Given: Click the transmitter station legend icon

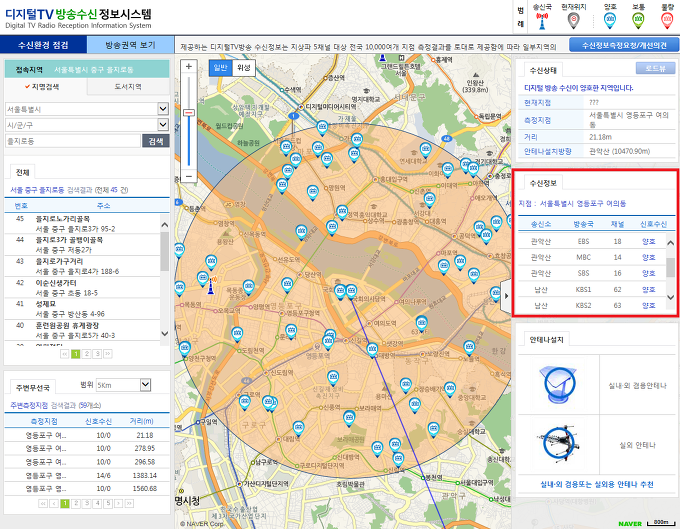Looking at the screenshot, I should (x=542, y=21).
